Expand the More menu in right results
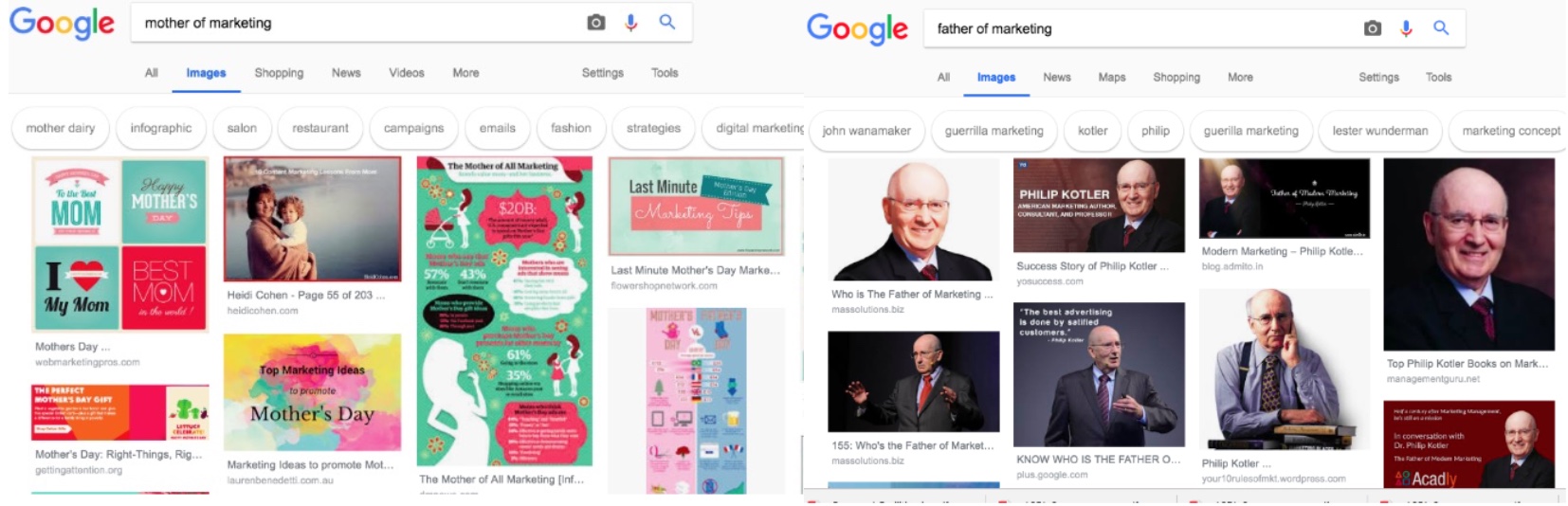The image size is (1568, 506). [x=1240, y=78]
